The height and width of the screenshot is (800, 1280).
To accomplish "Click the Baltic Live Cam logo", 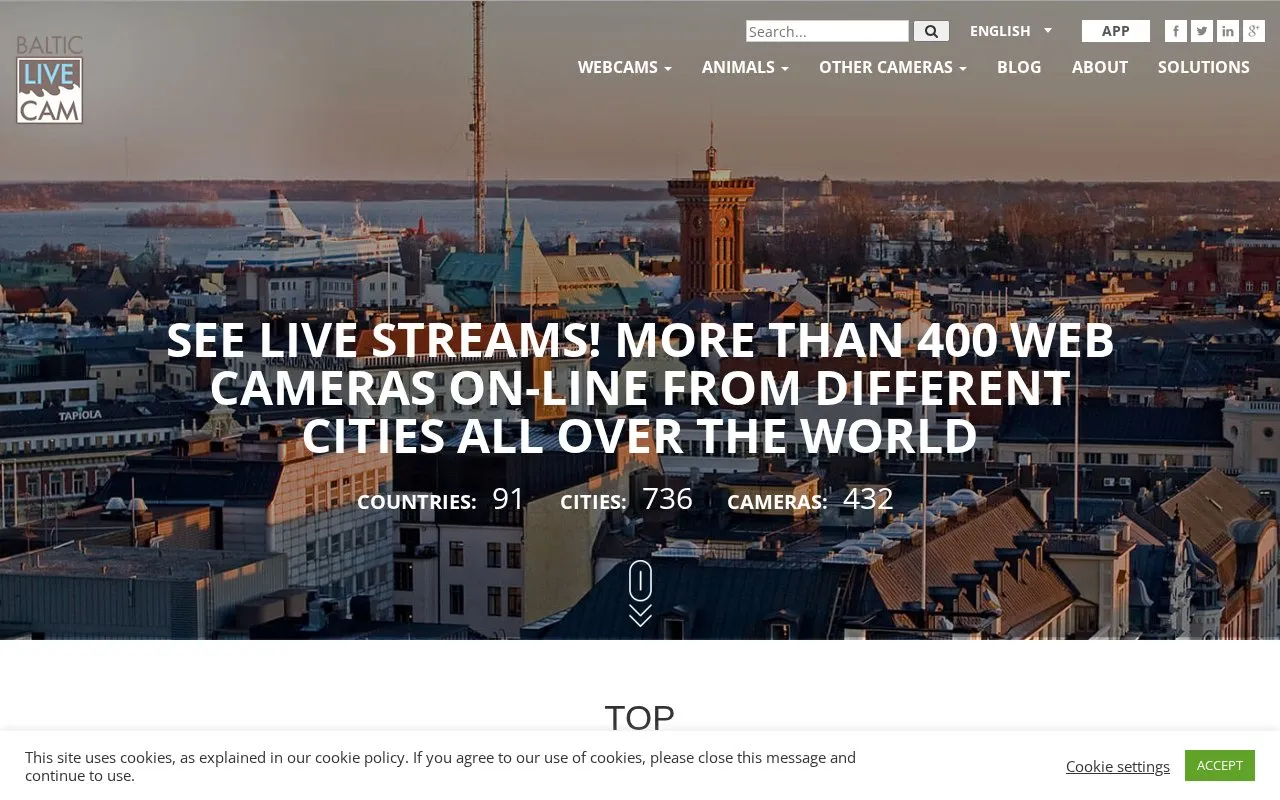I will (49, 79).
